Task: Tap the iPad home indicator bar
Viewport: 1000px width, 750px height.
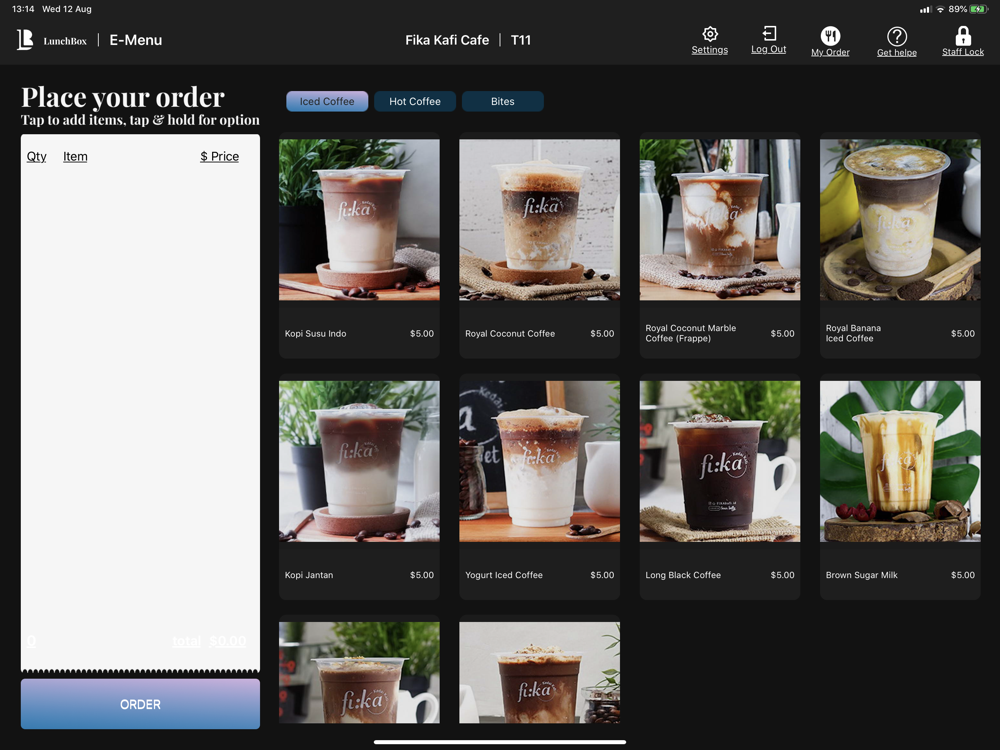Action: (x=500, y=742)
